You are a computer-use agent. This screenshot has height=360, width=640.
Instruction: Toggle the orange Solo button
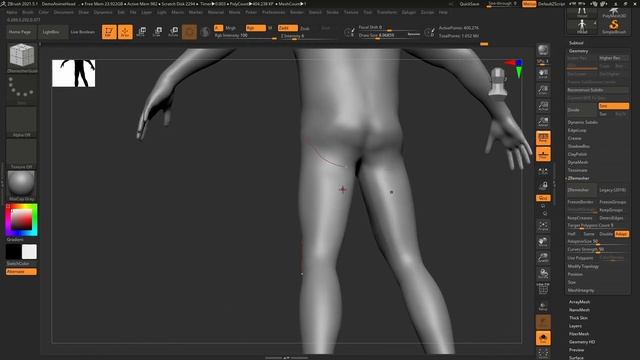(x=543, y=338)
